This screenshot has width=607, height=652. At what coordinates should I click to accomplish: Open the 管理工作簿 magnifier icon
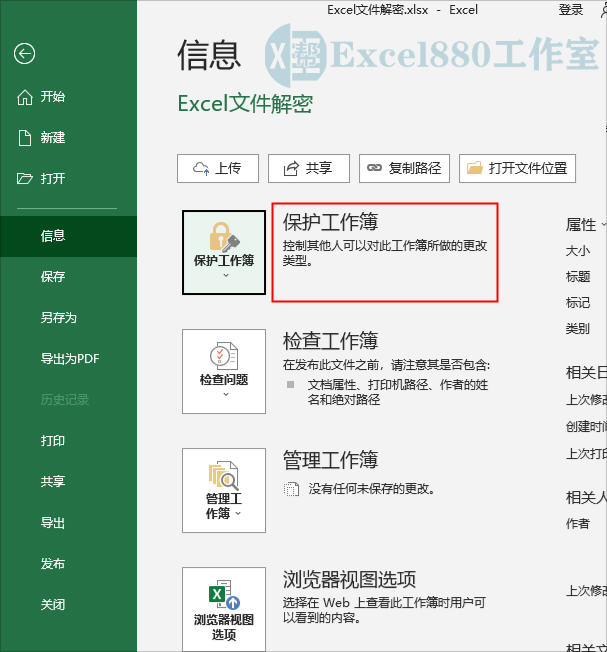pos(224,475)
